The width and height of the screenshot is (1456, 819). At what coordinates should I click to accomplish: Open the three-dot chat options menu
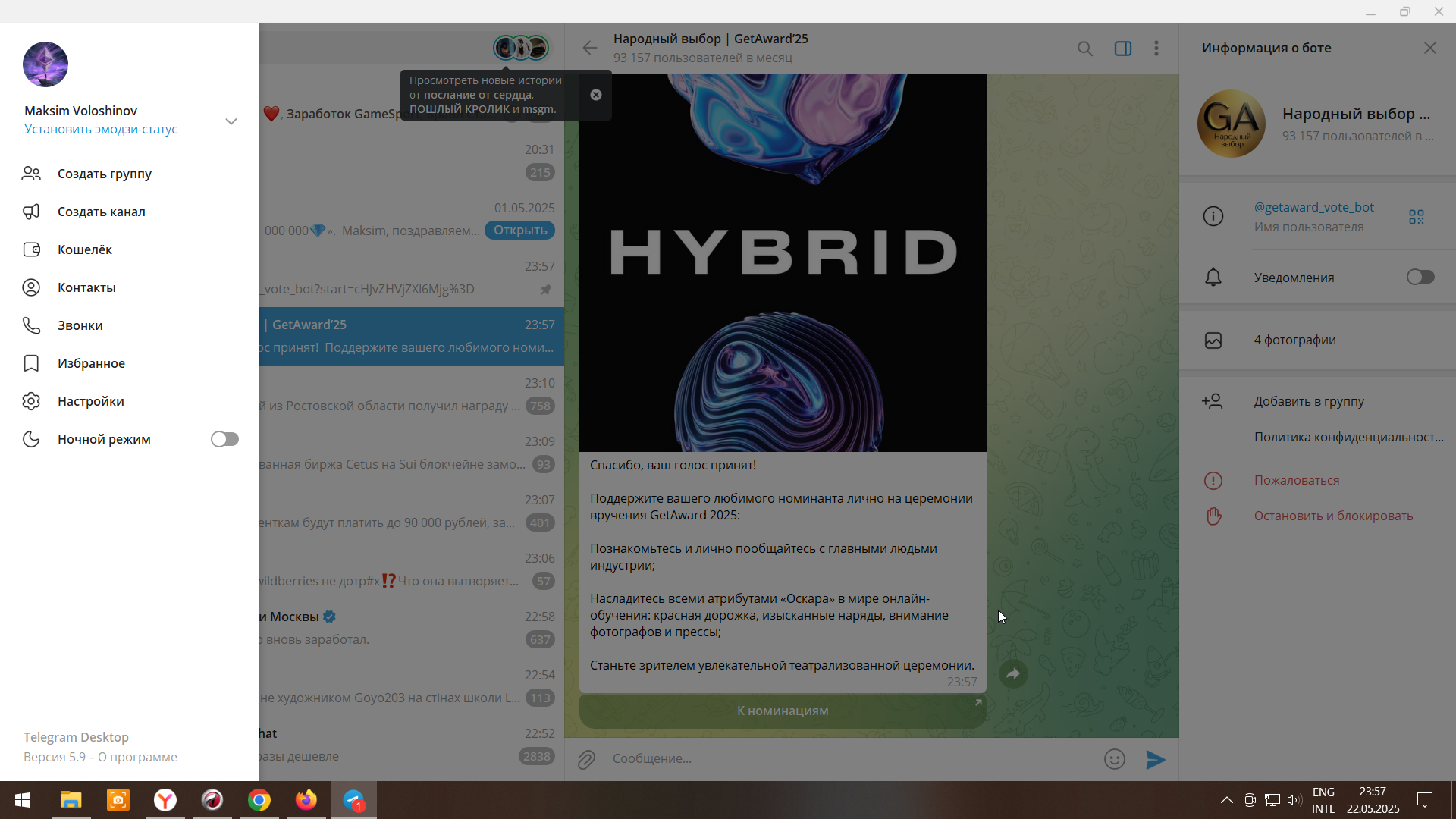pos(1156,49)
